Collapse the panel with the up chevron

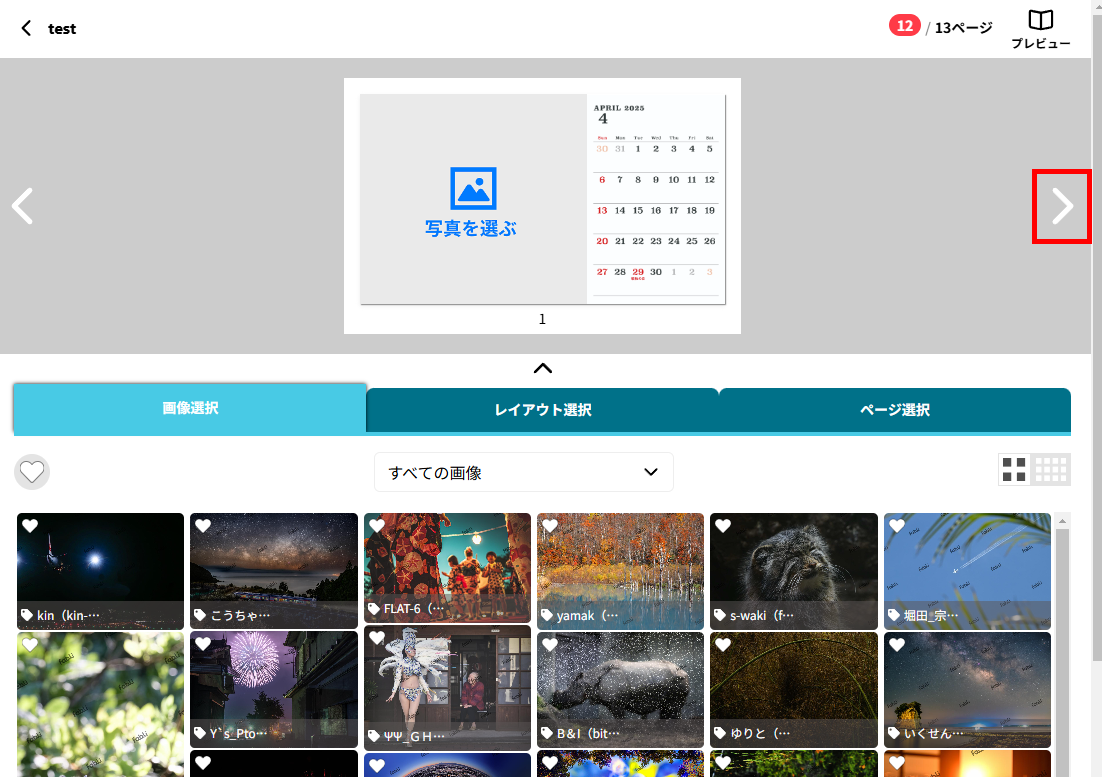[542, 368]
